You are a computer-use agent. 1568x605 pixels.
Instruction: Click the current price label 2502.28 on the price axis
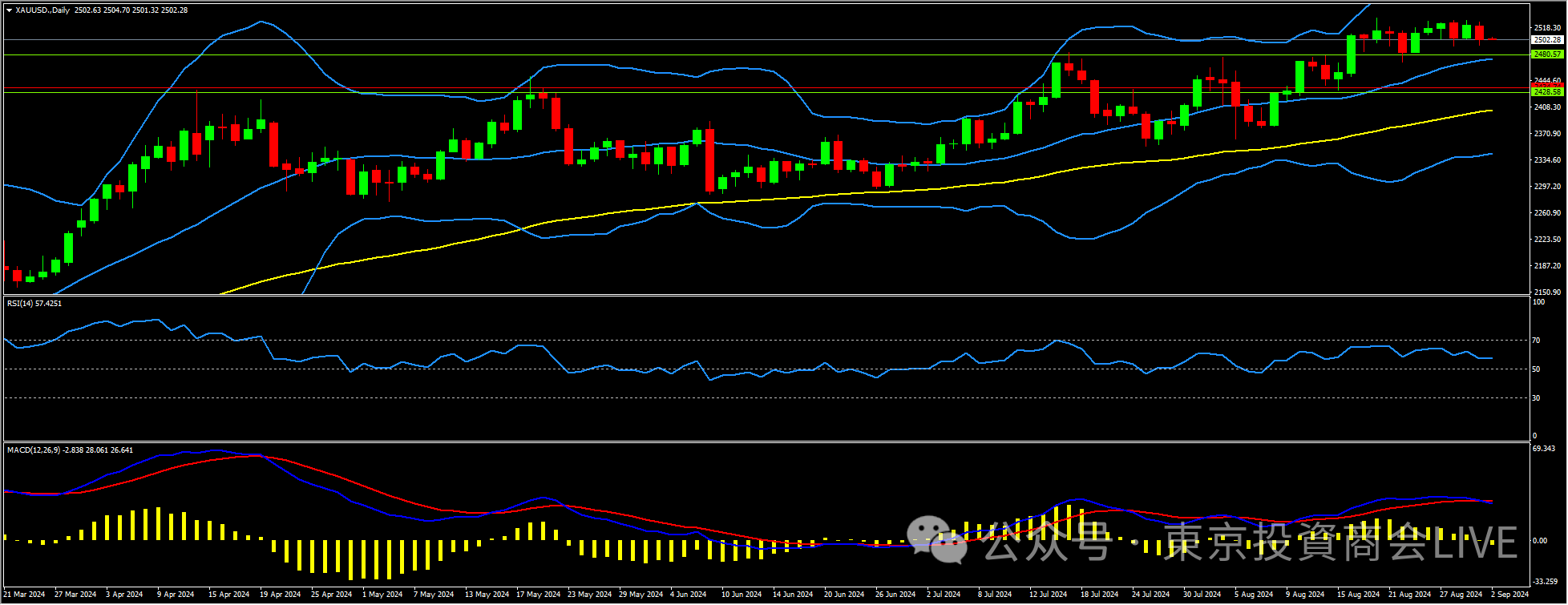click(1546, 40)
